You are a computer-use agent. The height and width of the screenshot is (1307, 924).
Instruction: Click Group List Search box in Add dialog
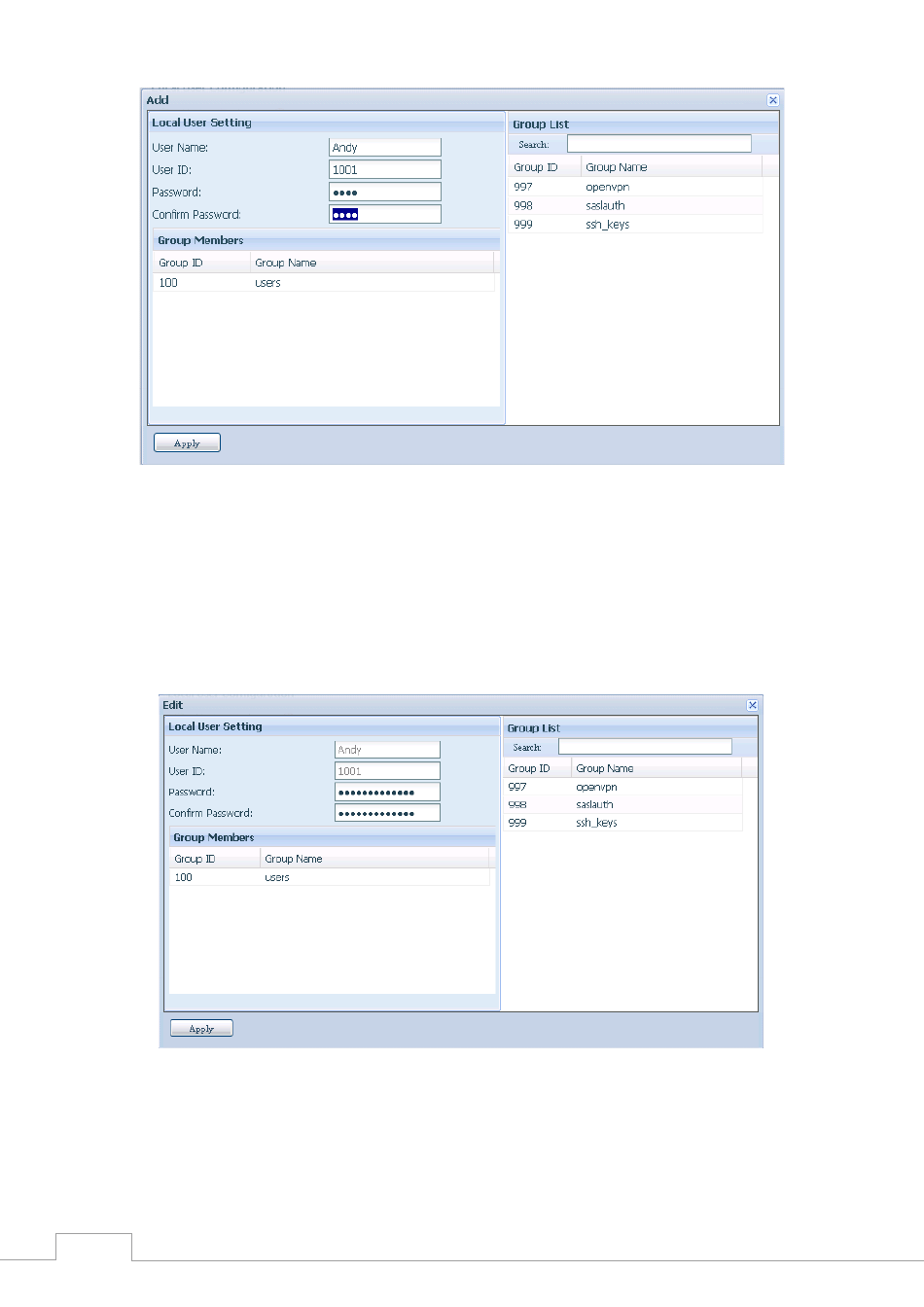(659, 144)
